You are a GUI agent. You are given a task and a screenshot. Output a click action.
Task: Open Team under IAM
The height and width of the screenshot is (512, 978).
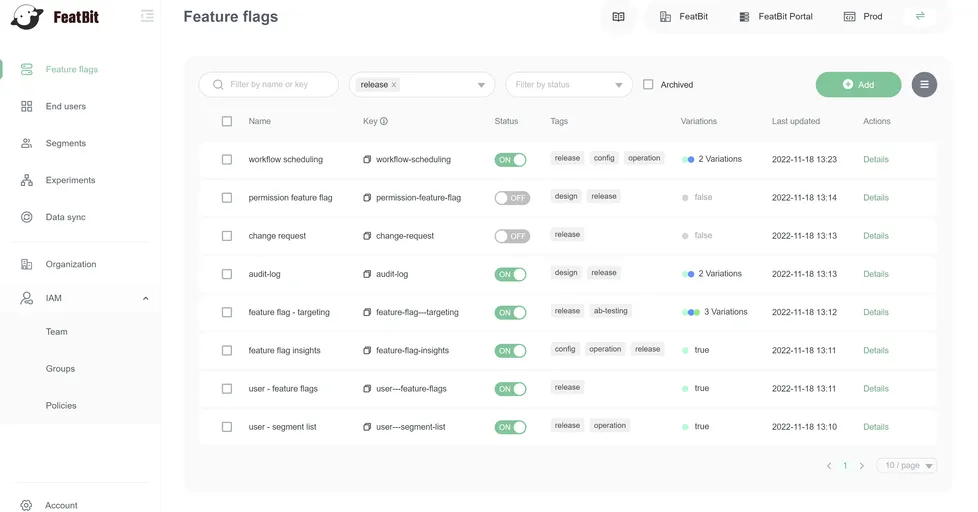coord(56,332)
